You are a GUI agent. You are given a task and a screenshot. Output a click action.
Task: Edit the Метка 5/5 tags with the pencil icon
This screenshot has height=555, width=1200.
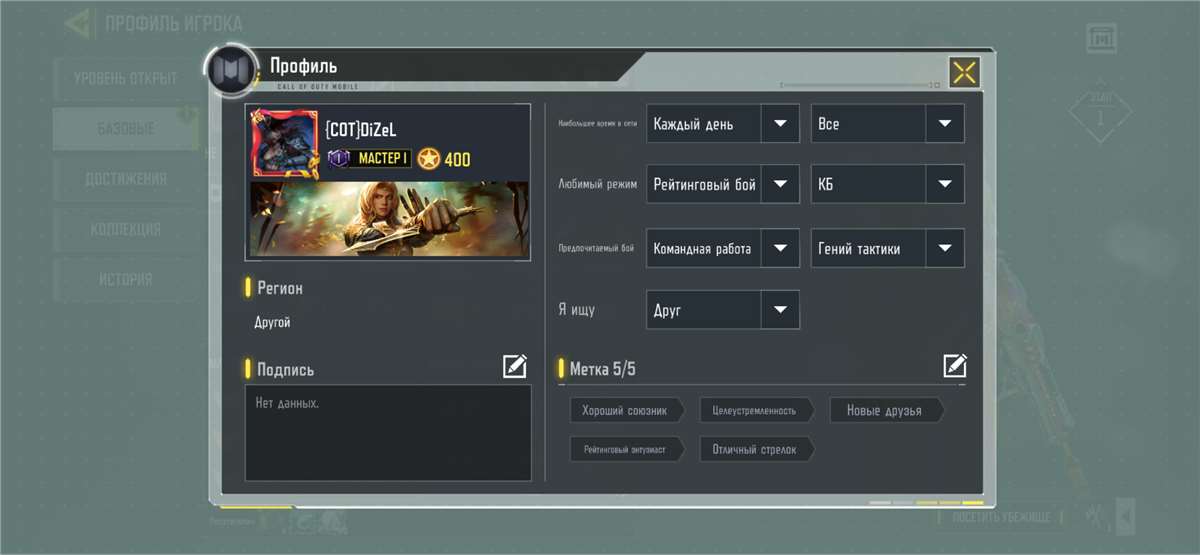click(x=955, y=366)
